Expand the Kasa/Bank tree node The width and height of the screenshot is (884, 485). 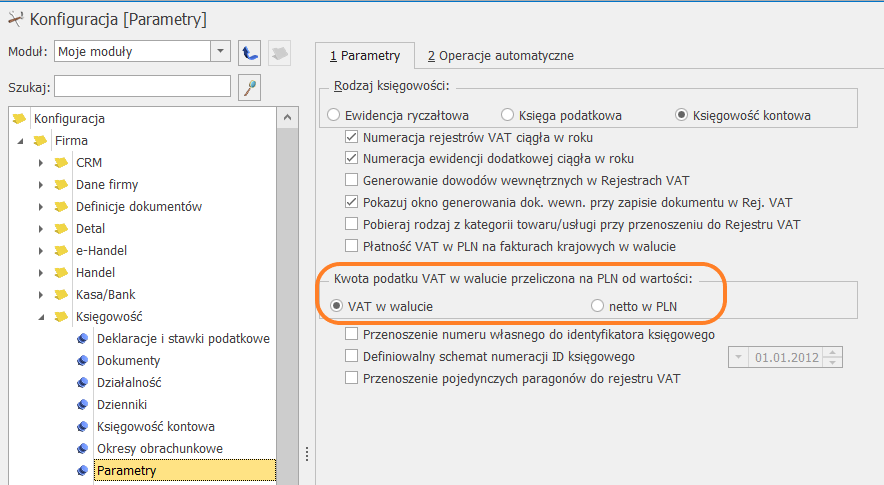pyautogui.click(x=41, y=295)
